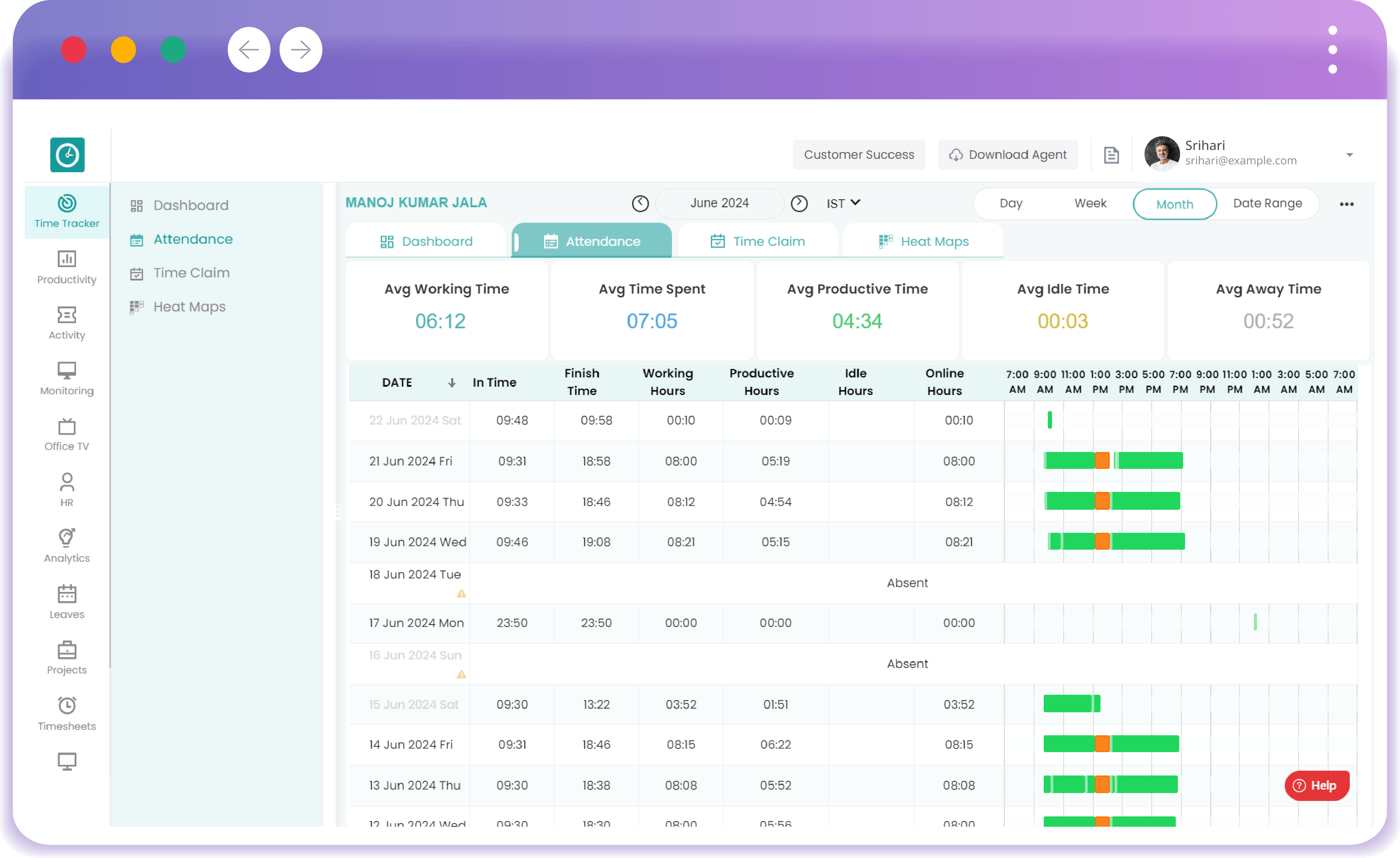Click the Download Agent button
Viewport: 1400px width, 858px height.
point(1007,155)
